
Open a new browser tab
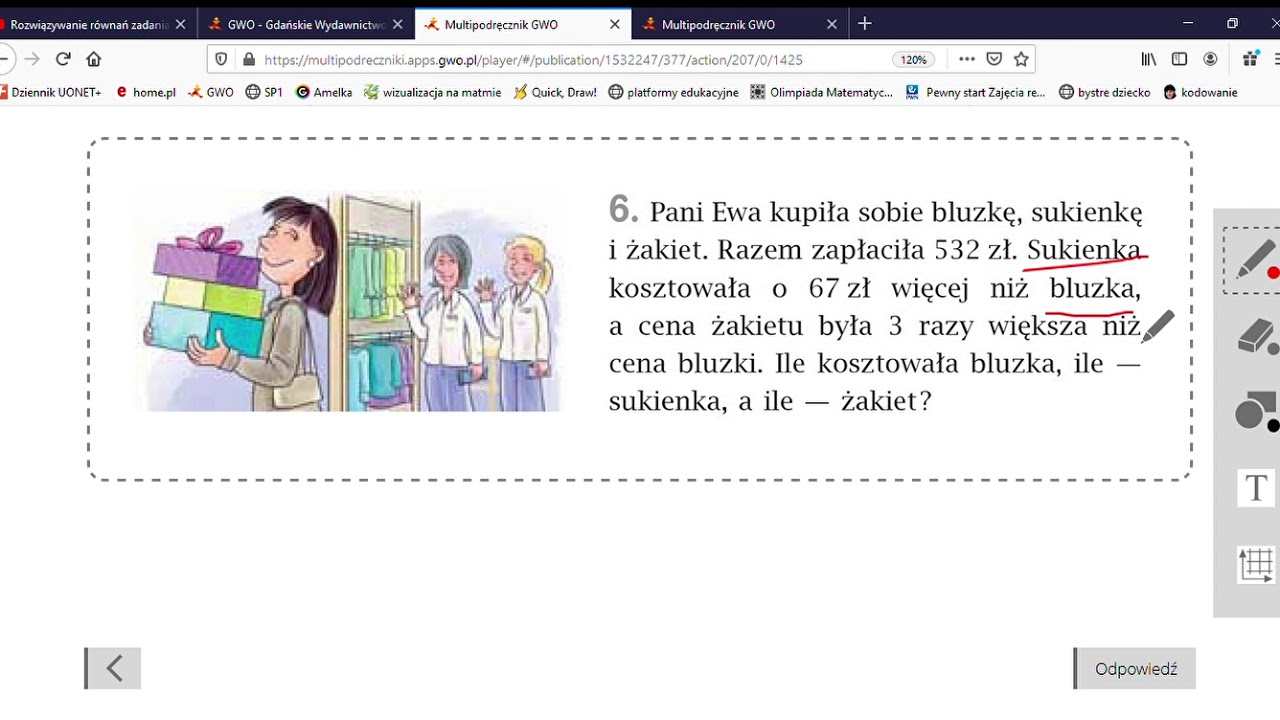tap(865, 23)
